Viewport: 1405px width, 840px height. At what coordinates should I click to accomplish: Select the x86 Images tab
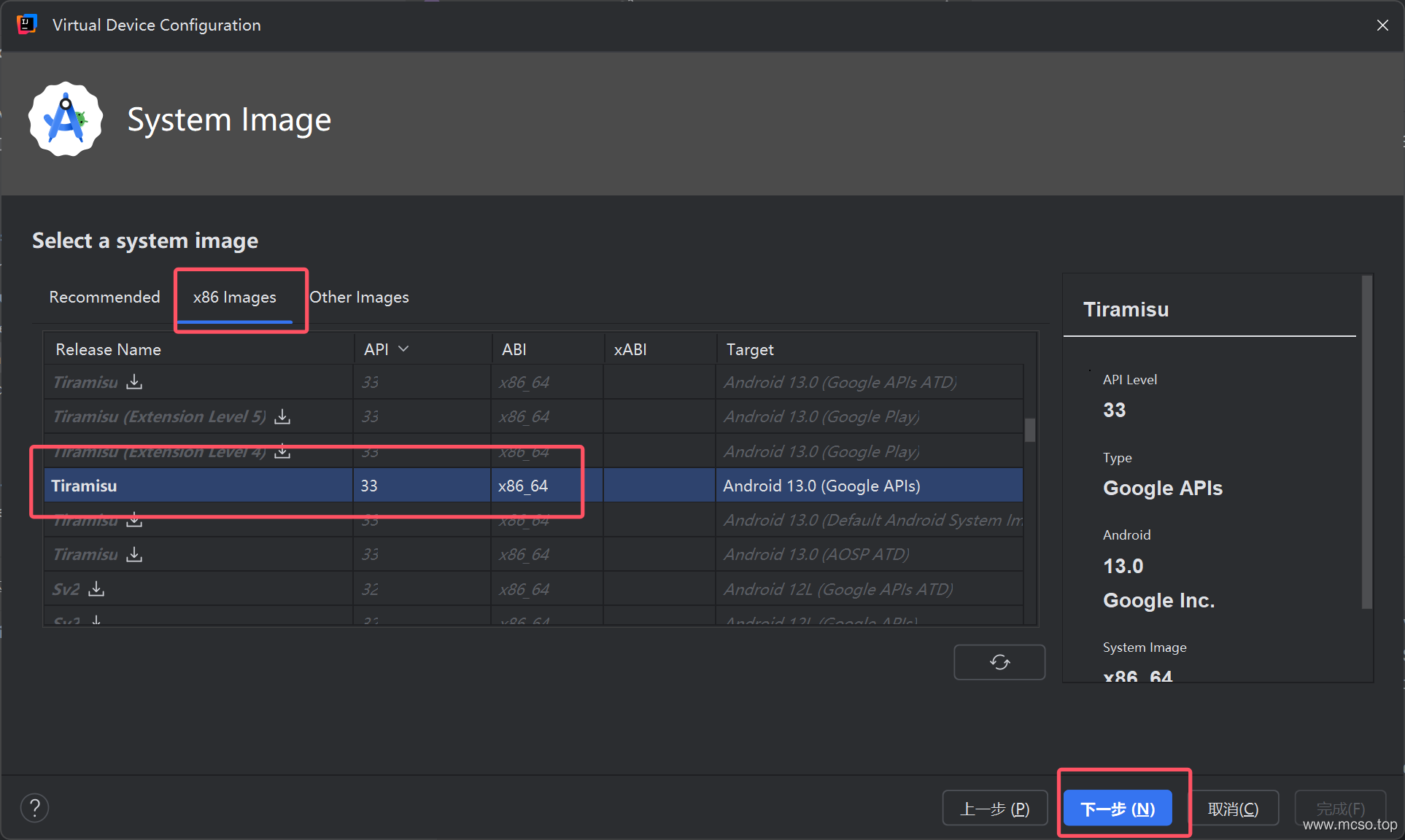click(234, 297)
